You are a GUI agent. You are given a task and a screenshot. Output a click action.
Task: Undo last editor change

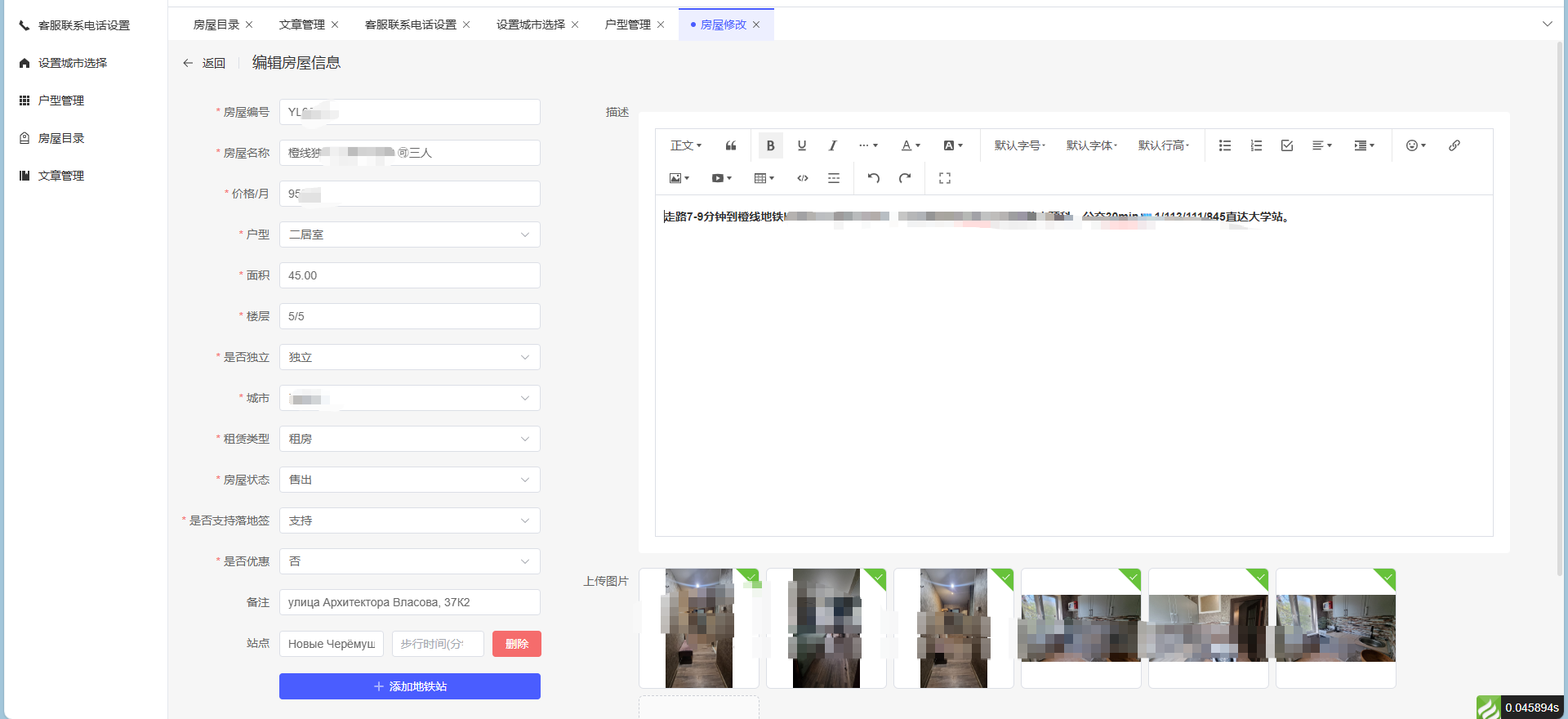[874, 178]
